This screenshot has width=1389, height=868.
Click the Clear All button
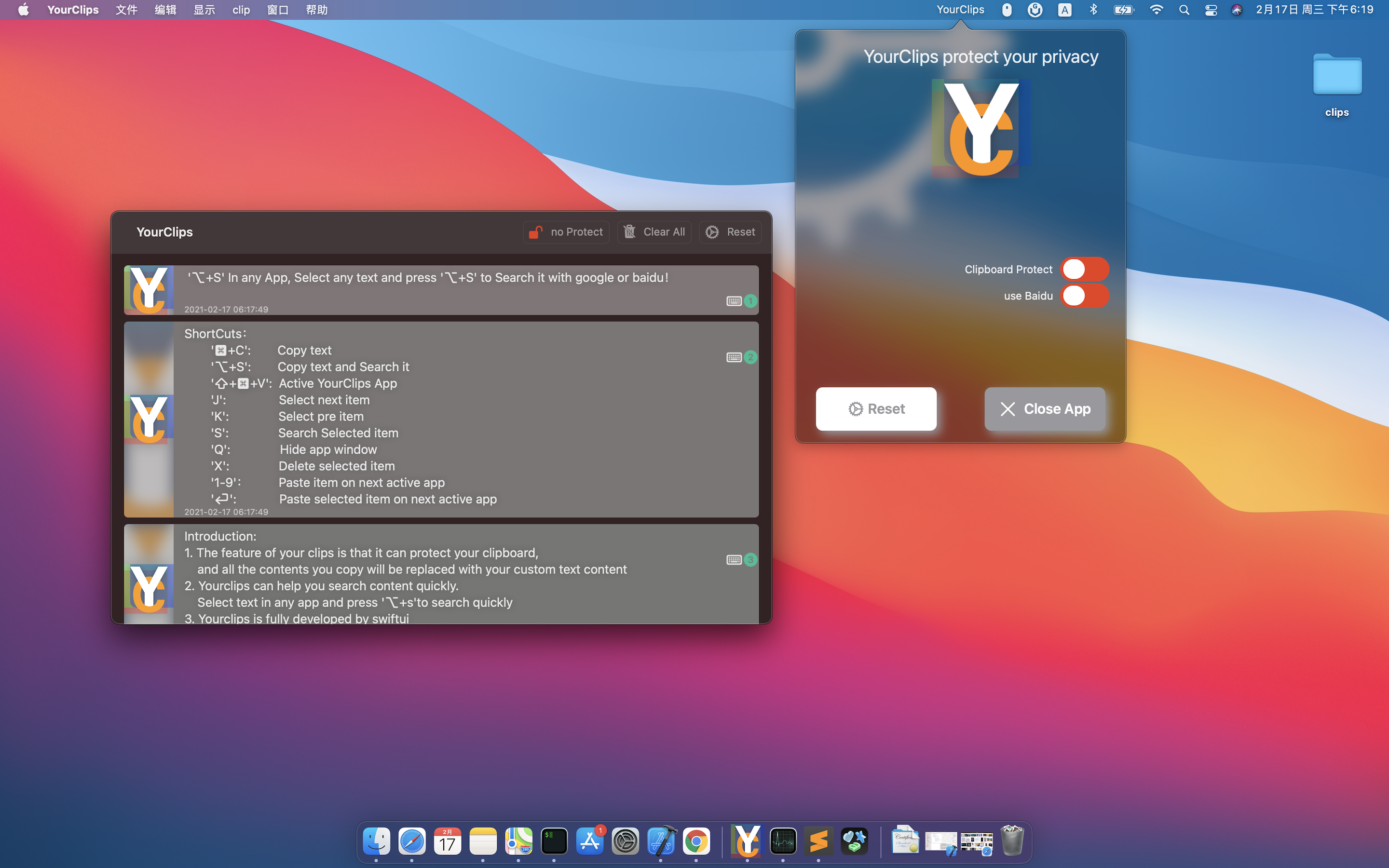(654, 232)
